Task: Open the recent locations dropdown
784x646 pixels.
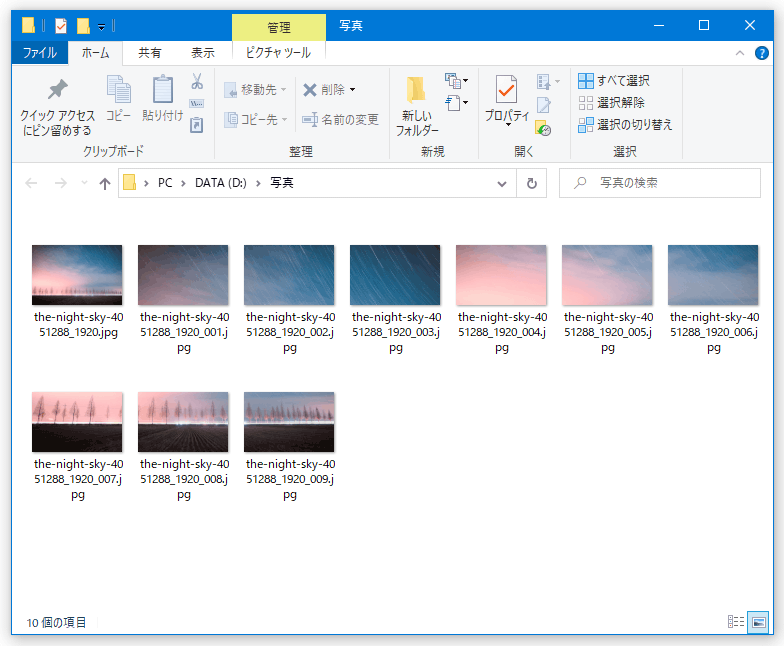Action: pyautogui.click(x=84, y=183)
